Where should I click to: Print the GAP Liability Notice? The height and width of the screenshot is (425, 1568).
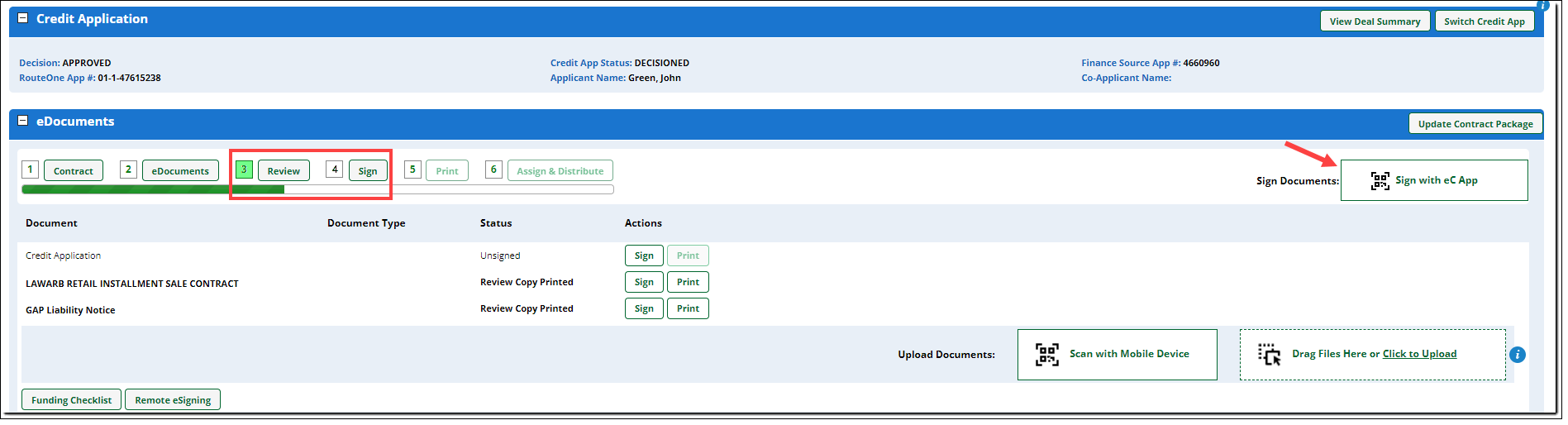pyautogui.click(x=688, y=308)
